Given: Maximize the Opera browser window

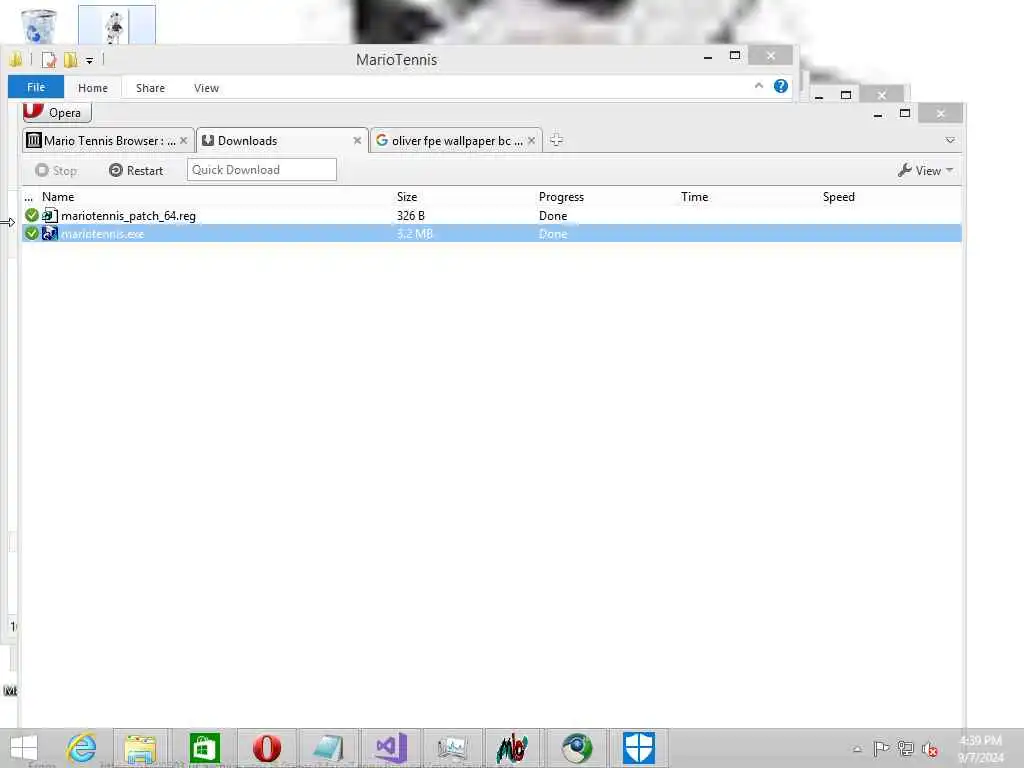Looking at the screenshot, I should coord(904,113).
